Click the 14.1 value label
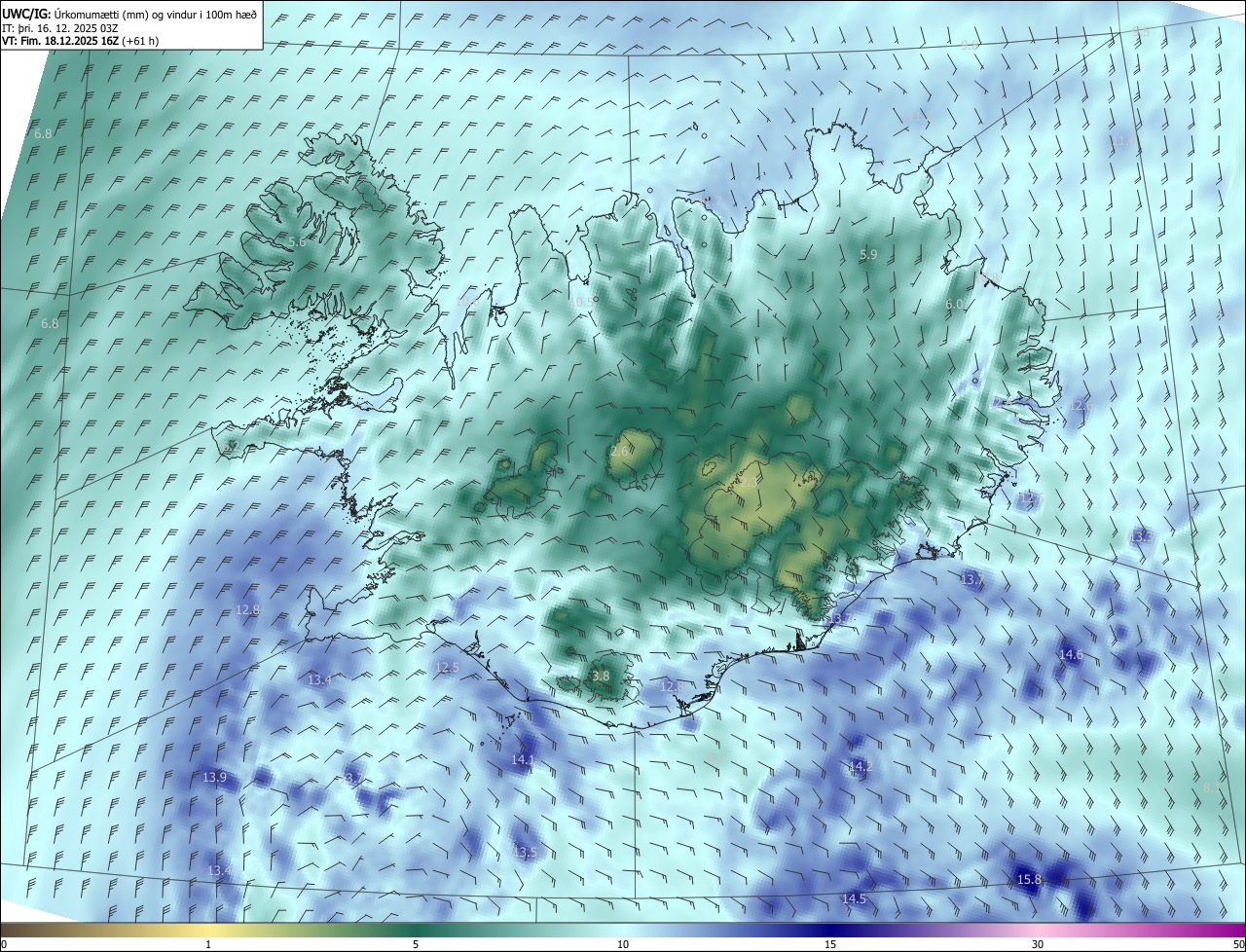 click(x=523, y=759)
